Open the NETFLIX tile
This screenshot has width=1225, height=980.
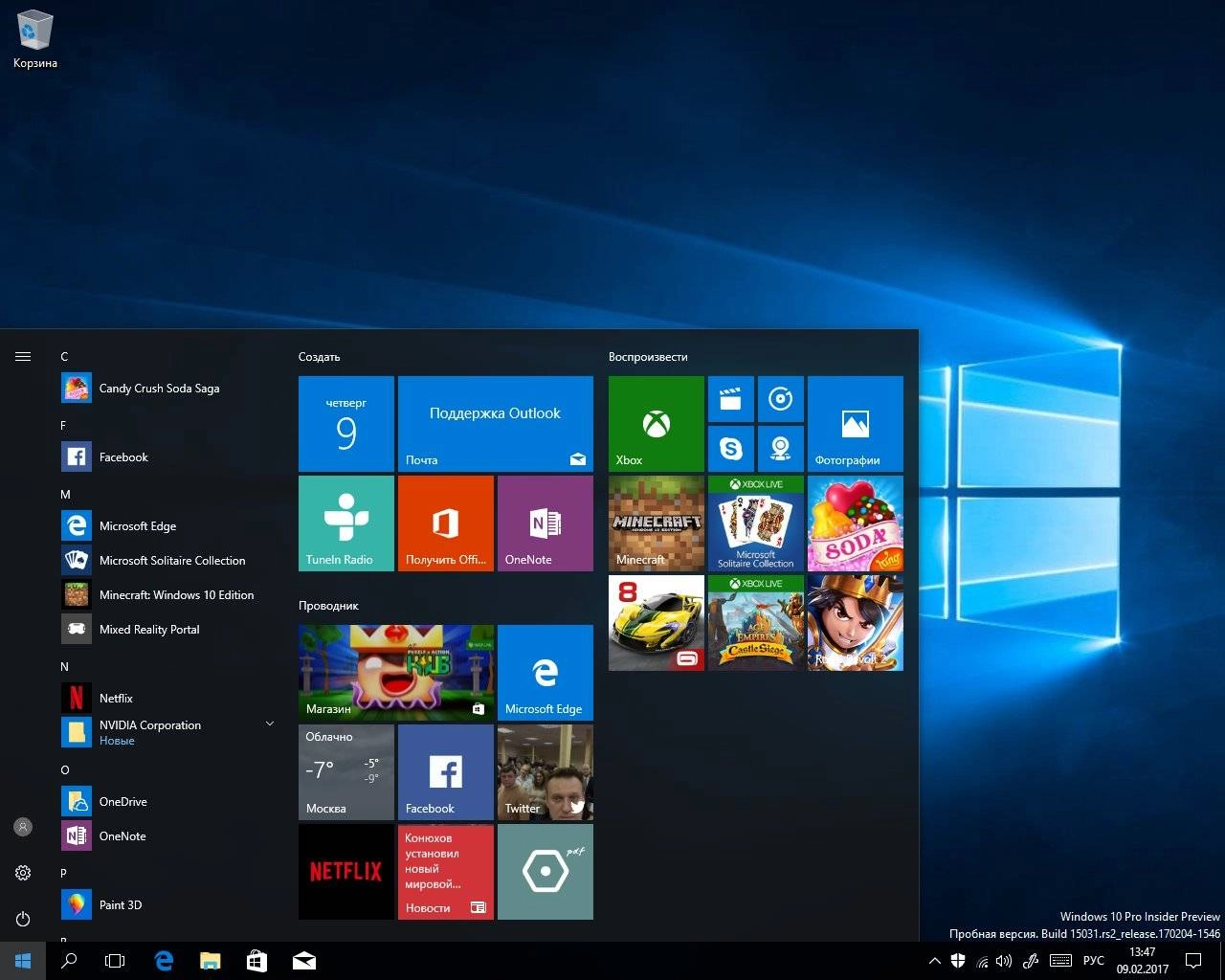346,872
